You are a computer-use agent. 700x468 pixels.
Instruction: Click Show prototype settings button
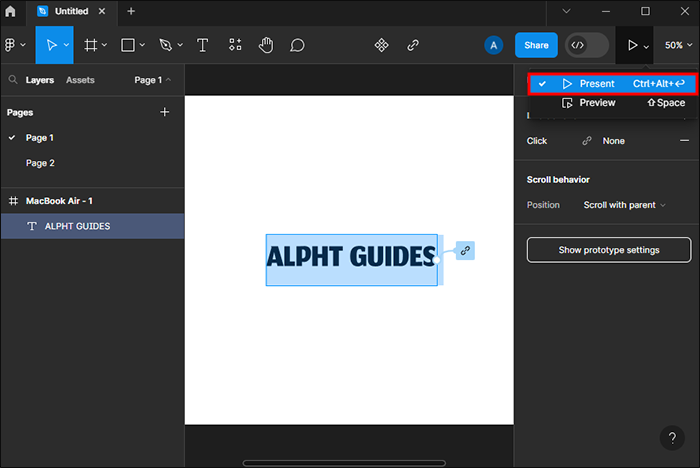tap(608, 249)
